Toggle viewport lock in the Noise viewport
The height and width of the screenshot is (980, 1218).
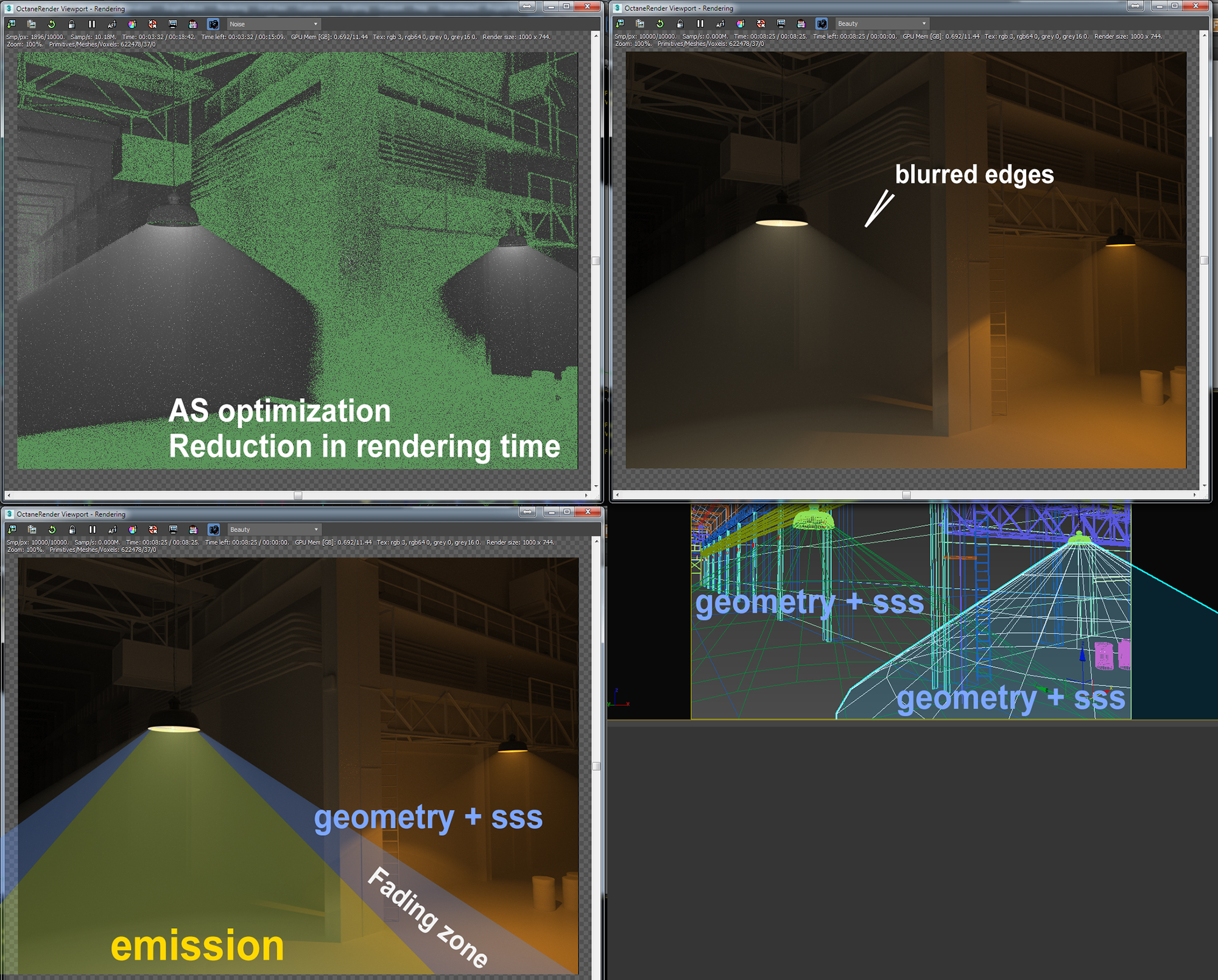72,24
